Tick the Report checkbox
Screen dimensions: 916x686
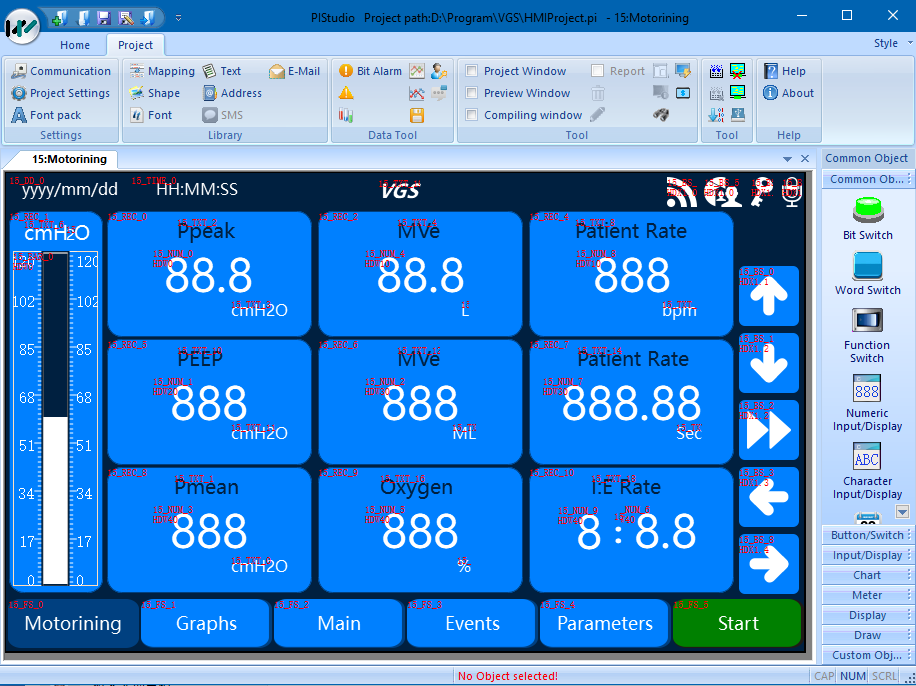pyautogui.click(x=597, y=71)
